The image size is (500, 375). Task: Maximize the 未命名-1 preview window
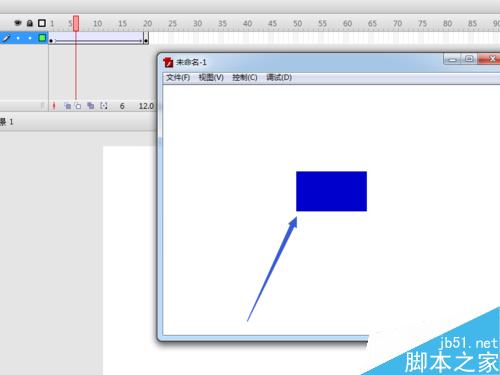469,59
